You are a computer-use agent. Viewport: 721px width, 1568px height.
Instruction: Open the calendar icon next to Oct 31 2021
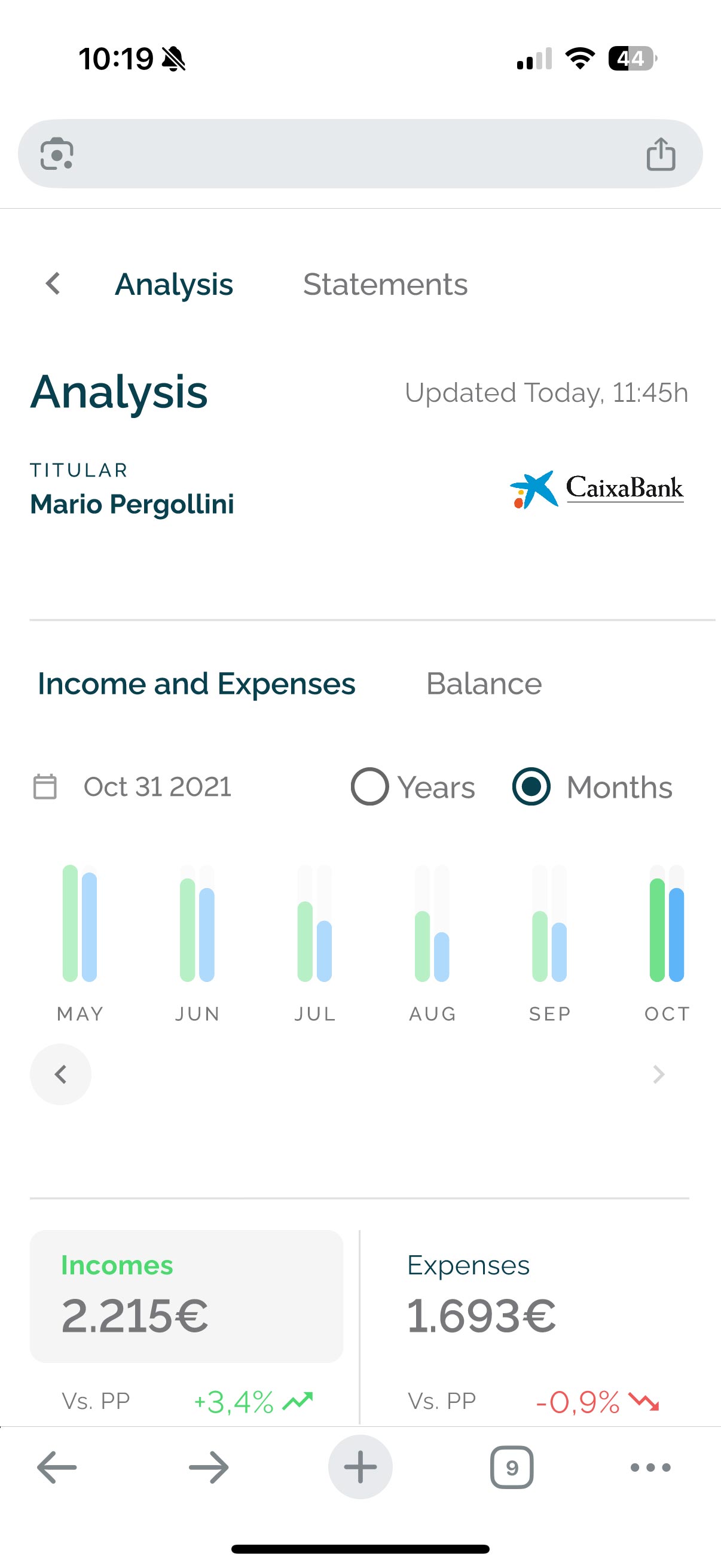click(45, 786)
